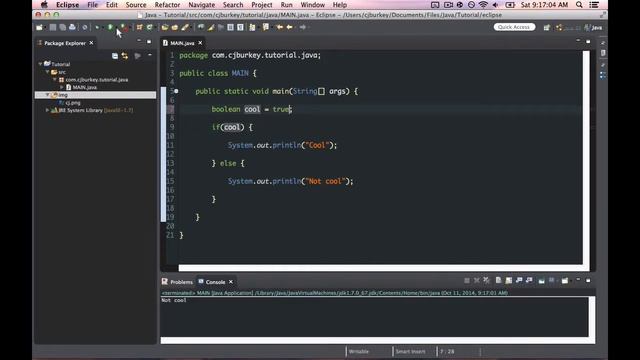Close the Package Explorer view tab
Image resolution: width=640 pixels, height=360 pixels.
tap(91, 43)
